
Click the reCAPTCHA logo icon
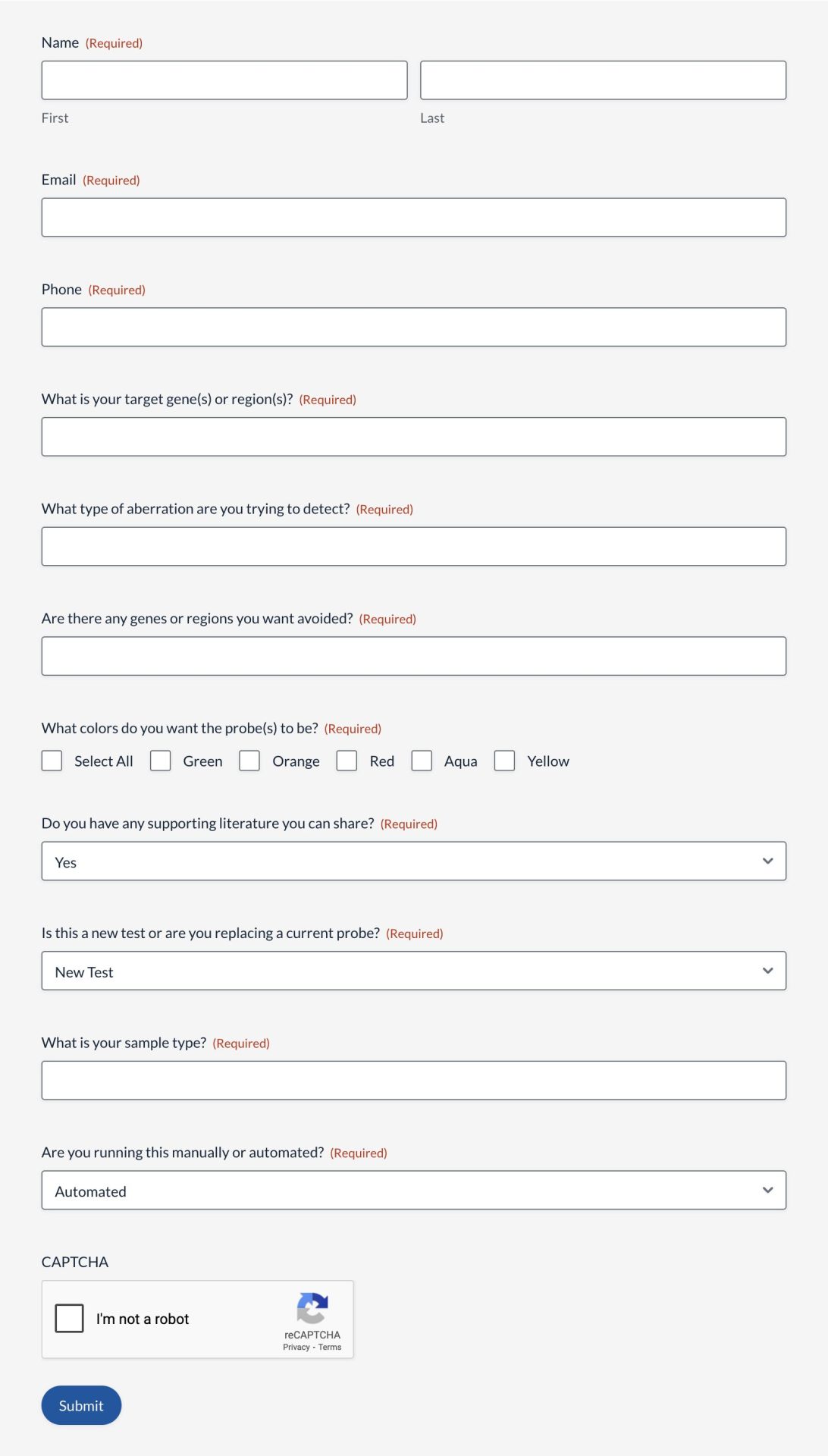[x=312, y=1308]
